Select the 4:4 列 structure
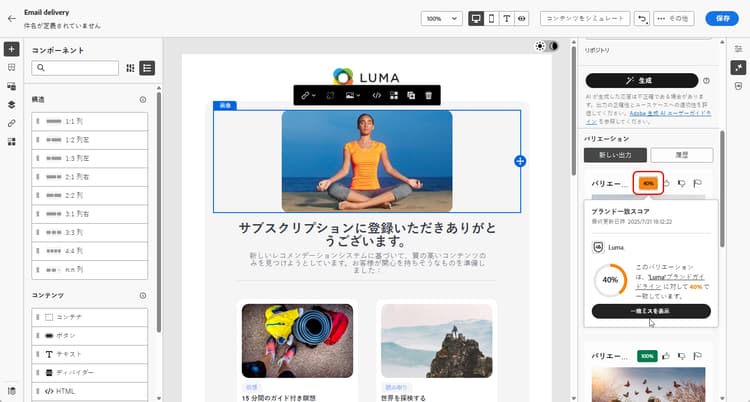 90,251
